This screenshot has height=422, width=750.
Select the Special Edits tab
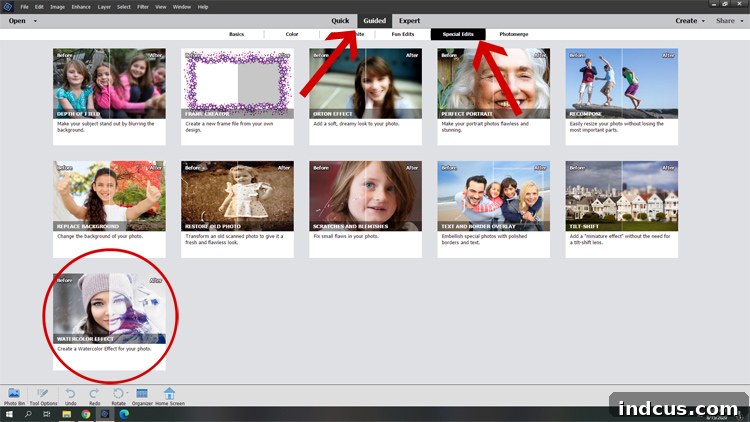pos(458,34)
